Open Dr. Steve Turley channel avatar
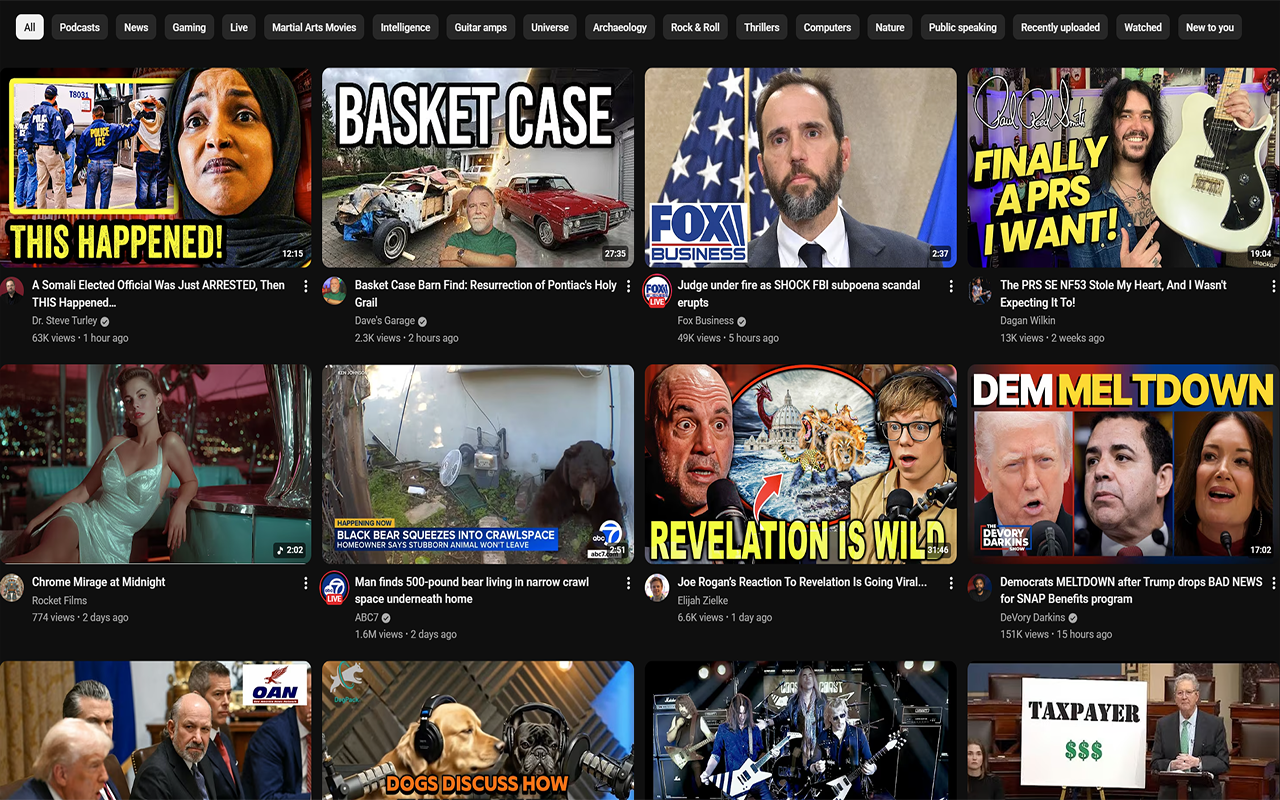The image size is (1280, 800). (12, 290)
